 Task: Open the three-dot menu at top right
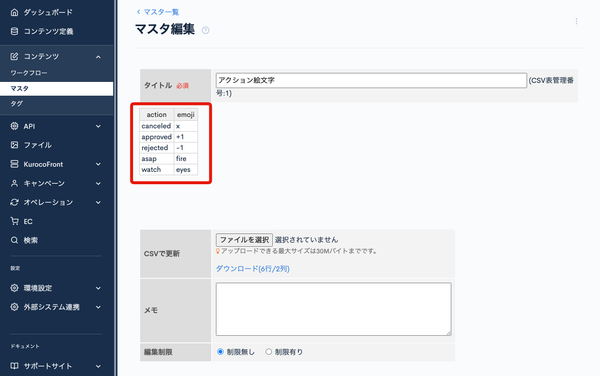(x=576, y=21)
